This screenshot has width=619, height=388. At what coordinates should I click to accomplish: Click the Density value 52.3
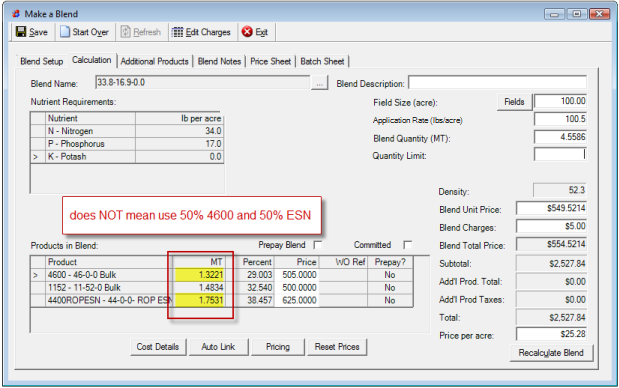point(560,190)
